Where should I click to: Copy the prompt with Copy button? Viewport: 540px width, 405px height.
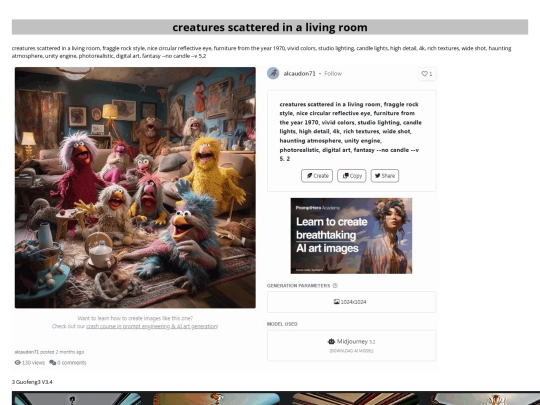[x=352, y=176]
